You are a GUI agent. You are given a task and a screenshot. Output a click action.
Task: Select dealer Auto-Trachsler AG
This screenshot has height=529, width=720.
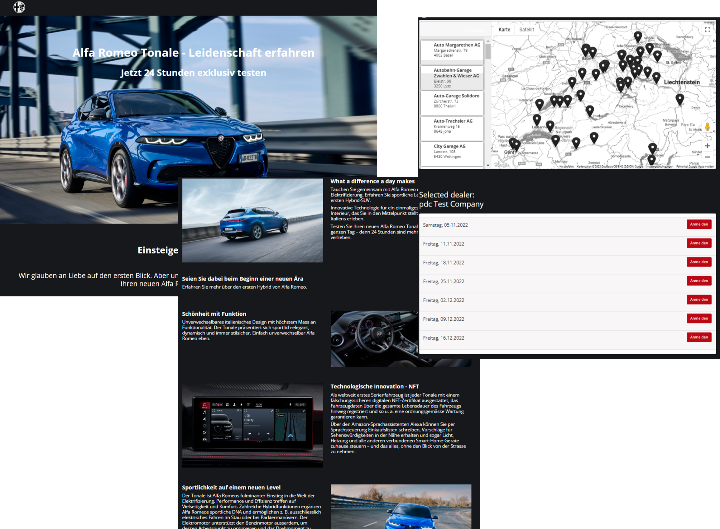452,128
